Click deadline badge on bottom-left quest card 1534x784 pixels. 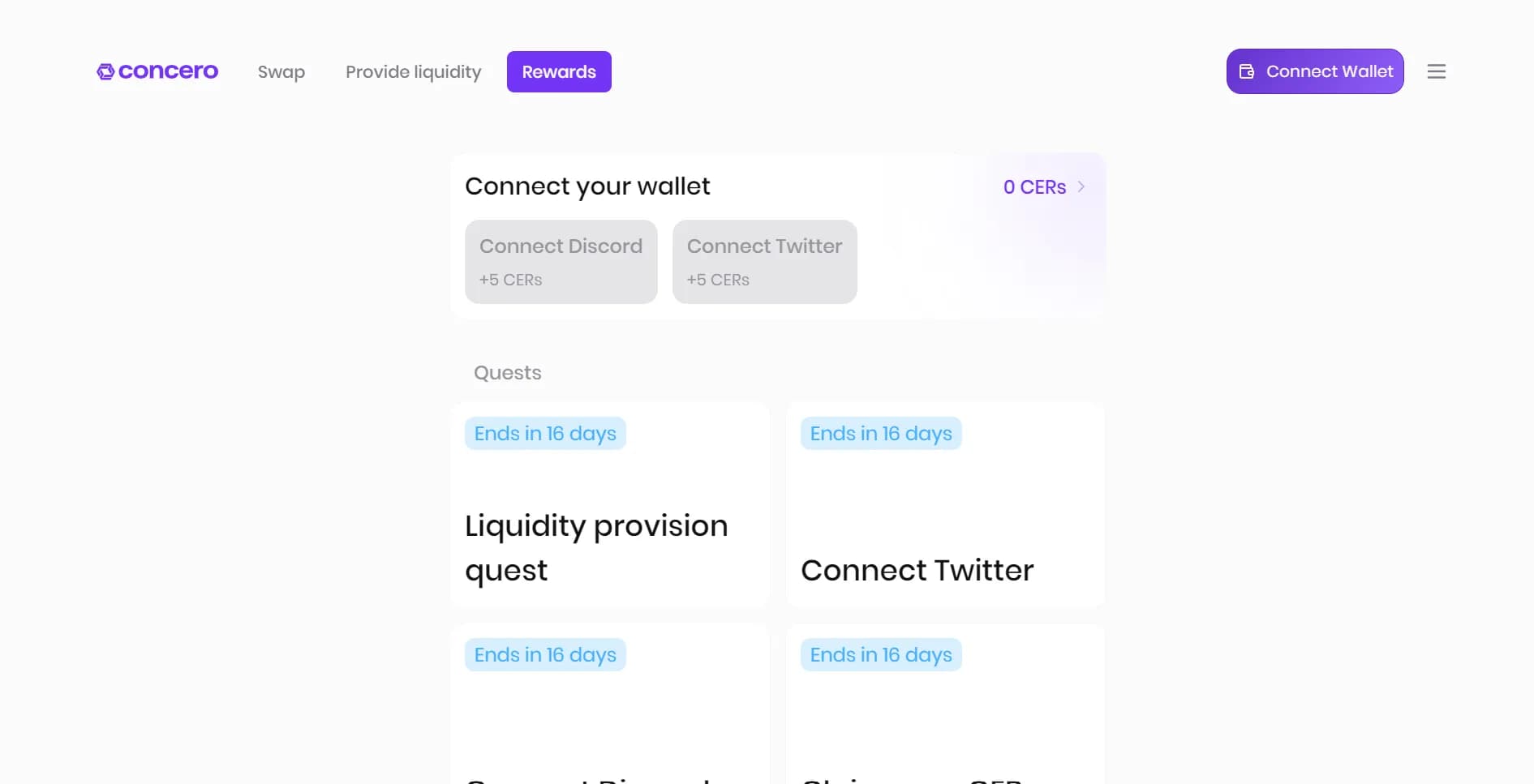tap(545, 655)
